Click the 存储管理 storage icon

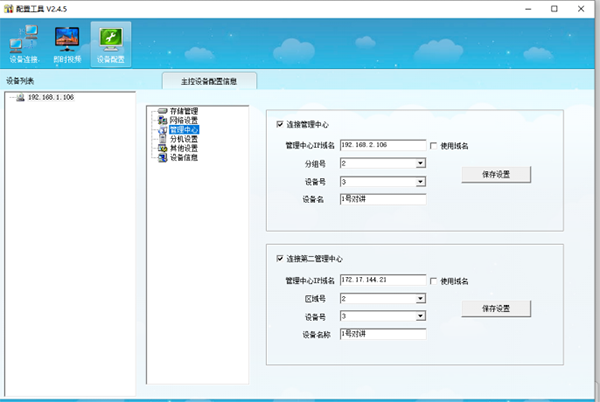click(x=163, y=111)
